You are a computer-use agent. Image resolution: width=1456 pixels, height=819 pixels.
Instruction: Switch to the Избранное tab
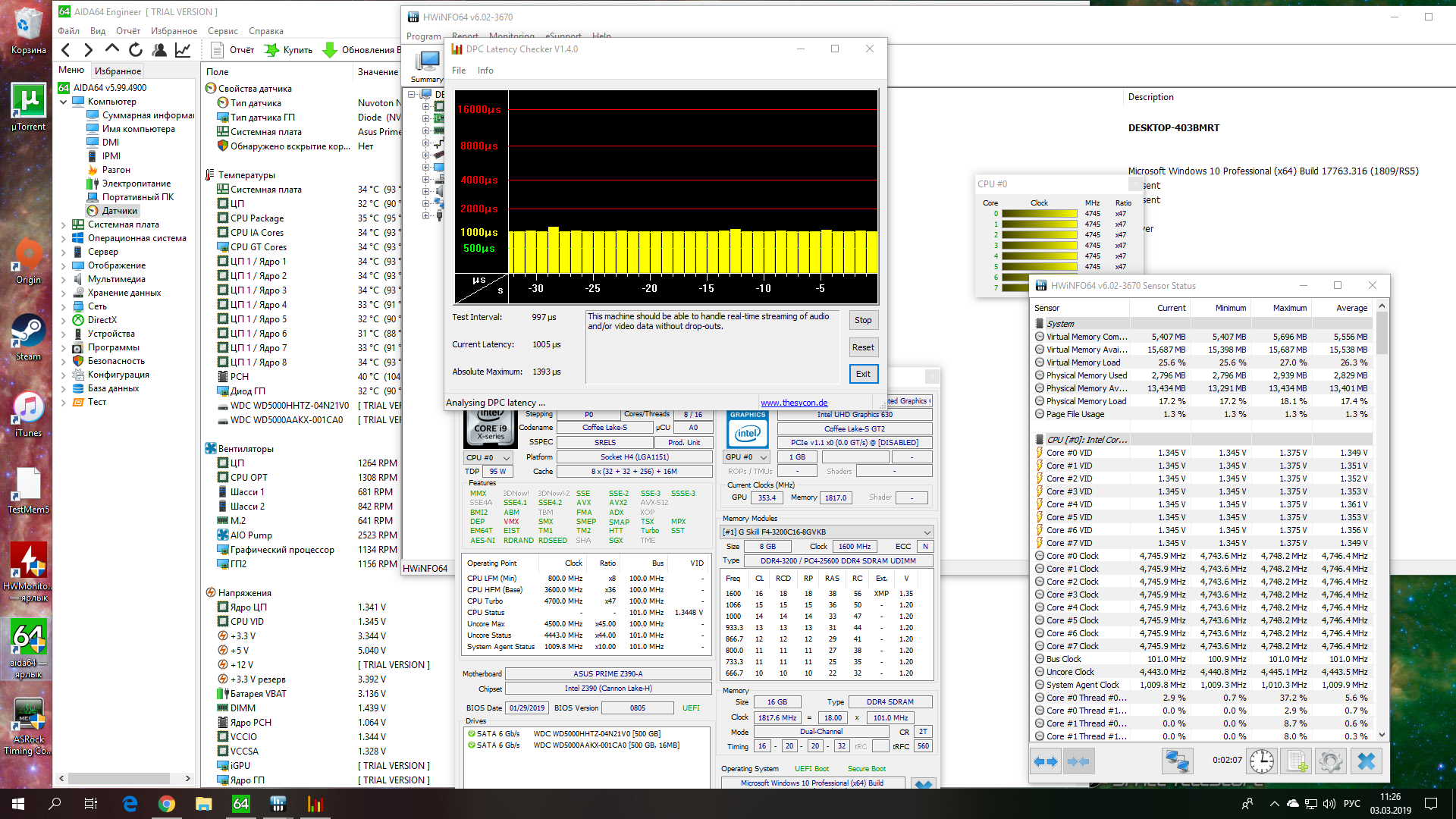pos(118,71)
